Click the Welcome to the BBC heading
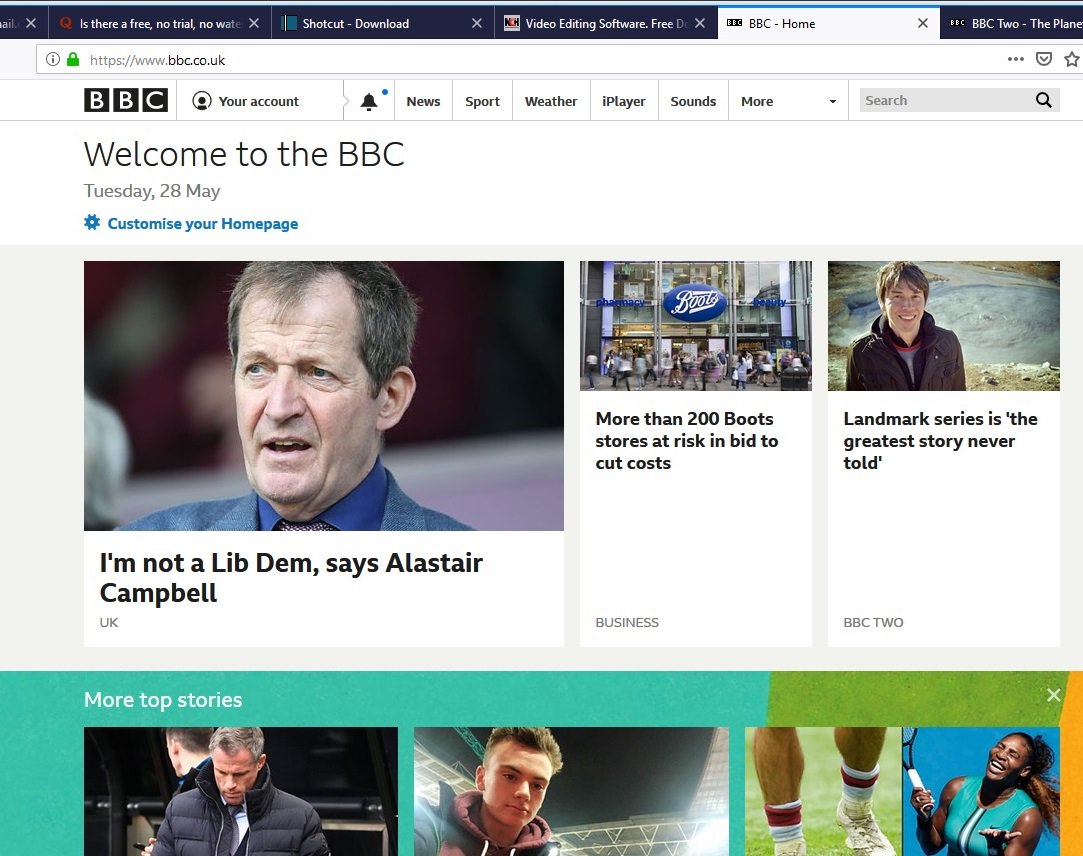This screenshot has width=1083, height=856. point(244,153)
